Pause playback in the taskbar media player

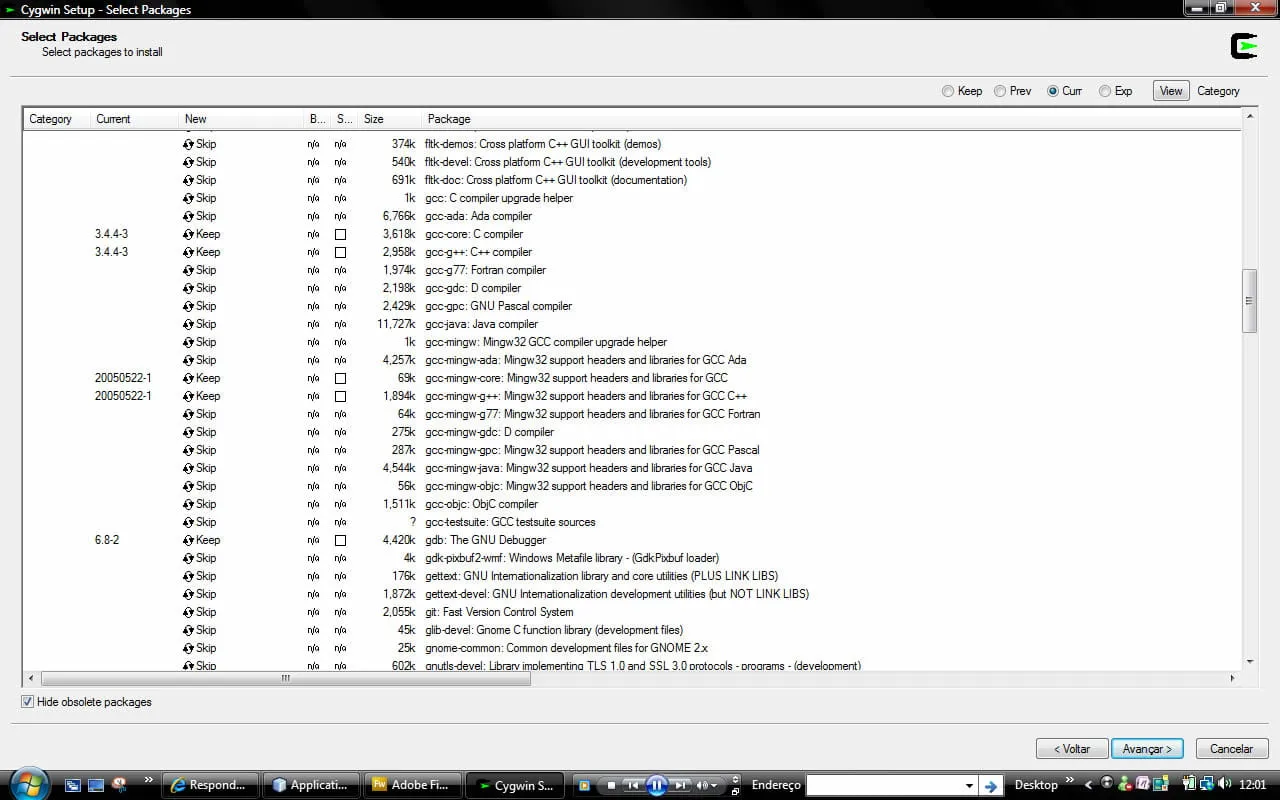tap(656, 785)
